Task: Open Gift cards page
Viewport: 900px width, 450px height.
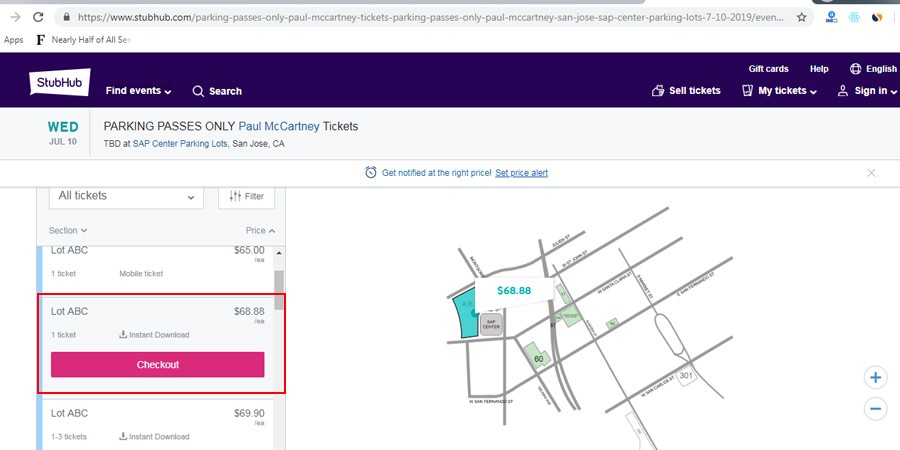Action: click(768, 69)
